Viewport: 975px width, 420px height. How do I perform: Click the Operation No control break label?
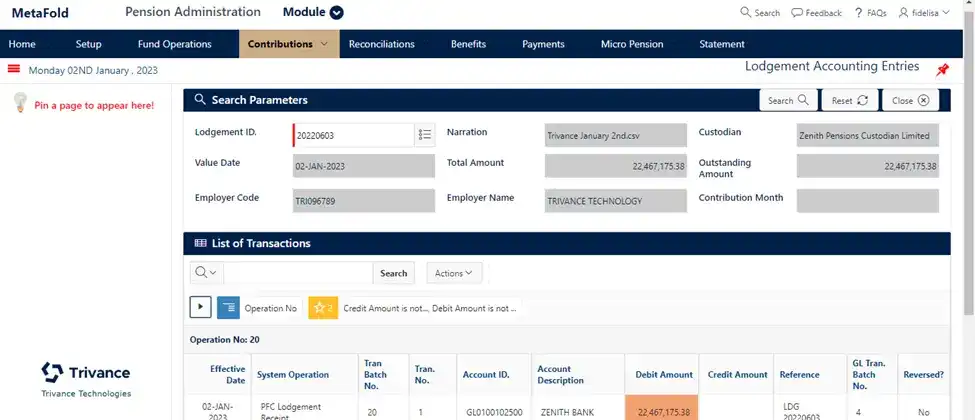click(271, 308)
